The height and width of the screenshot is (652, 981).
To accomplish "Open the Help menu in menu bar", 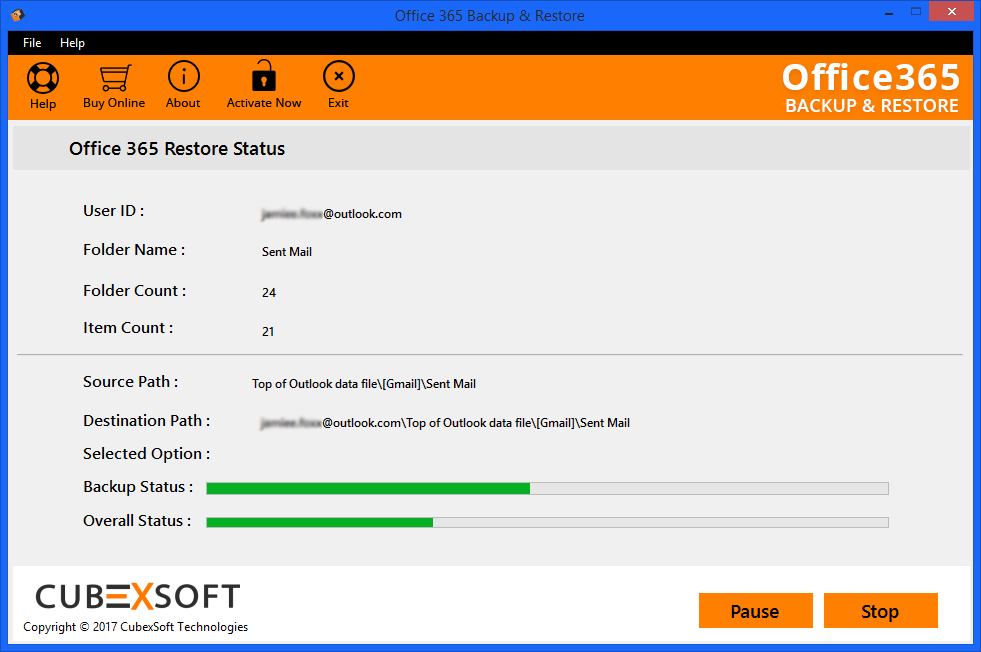I will pyautogui.click(x=72, y=43).
